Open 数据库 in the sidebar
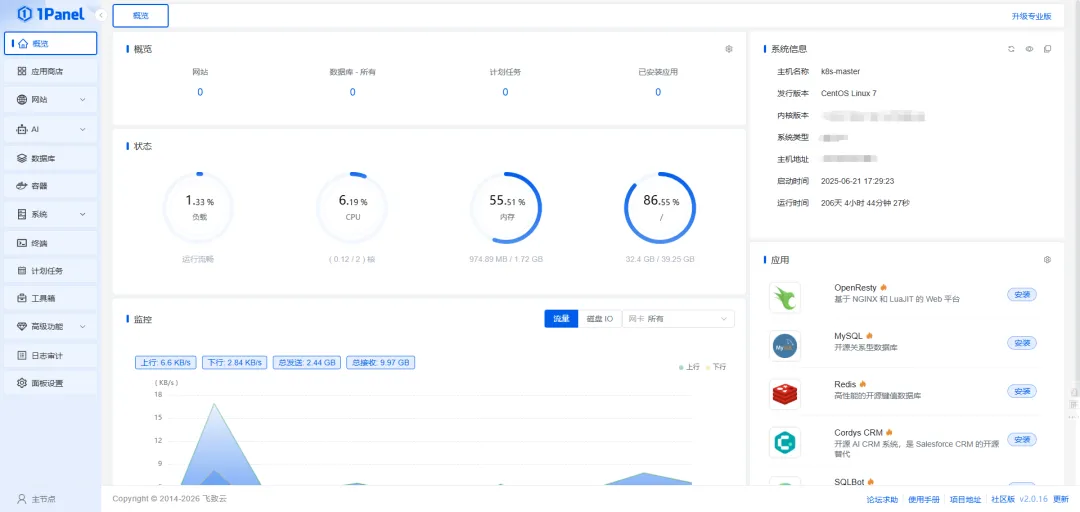The width and height of the screenshot is (1080, 512). click(50, 158)
